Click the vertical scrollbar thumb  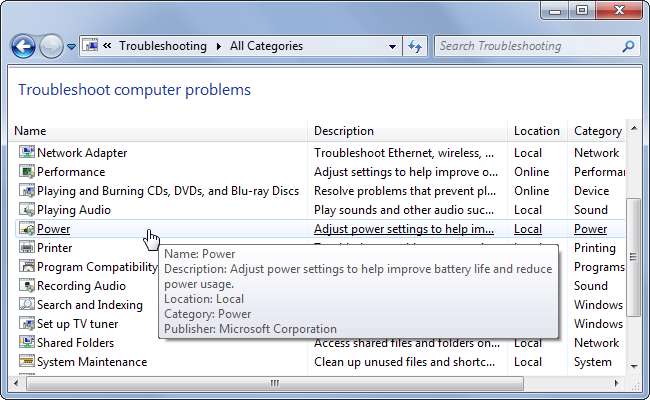coord(633,257)
